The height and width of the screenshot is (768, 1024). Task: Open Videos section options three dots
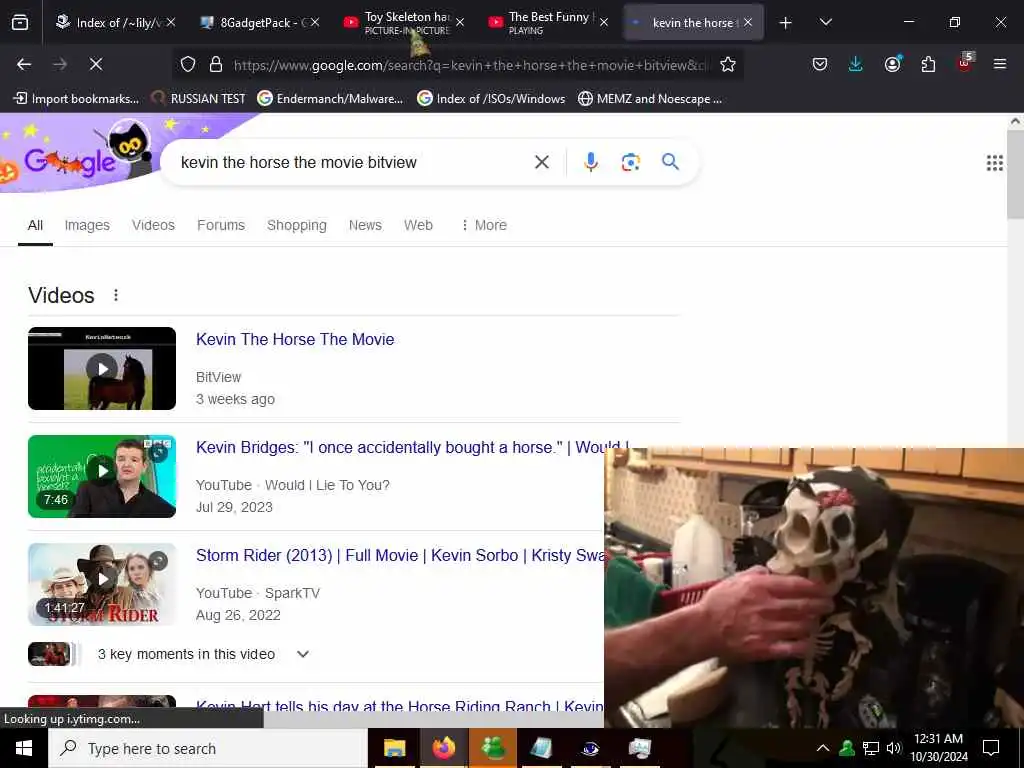(116, 295)
